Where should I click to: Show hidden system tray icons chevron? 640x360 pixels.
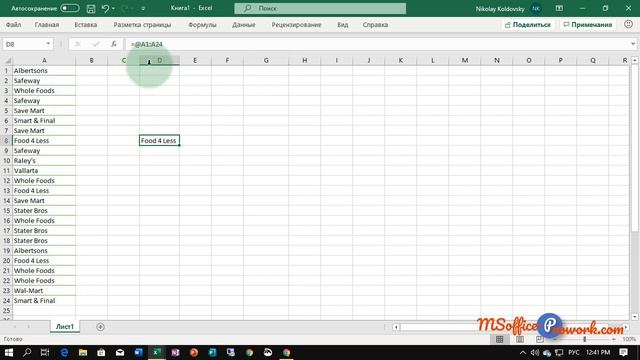(523, 352)
